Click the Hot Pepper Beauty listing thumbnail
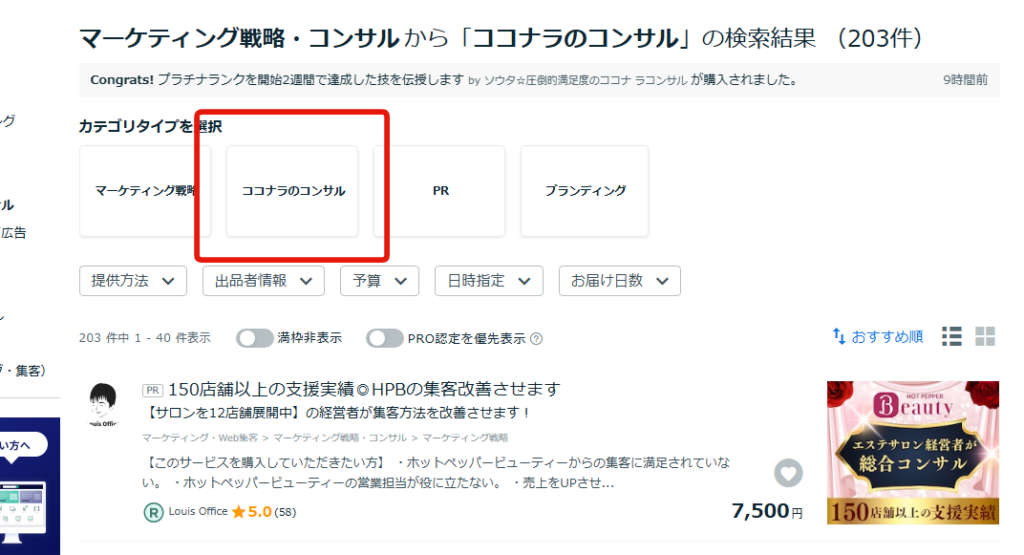Image resolution: width=1024 pixels, height=555 pixels. pos(913,452)
